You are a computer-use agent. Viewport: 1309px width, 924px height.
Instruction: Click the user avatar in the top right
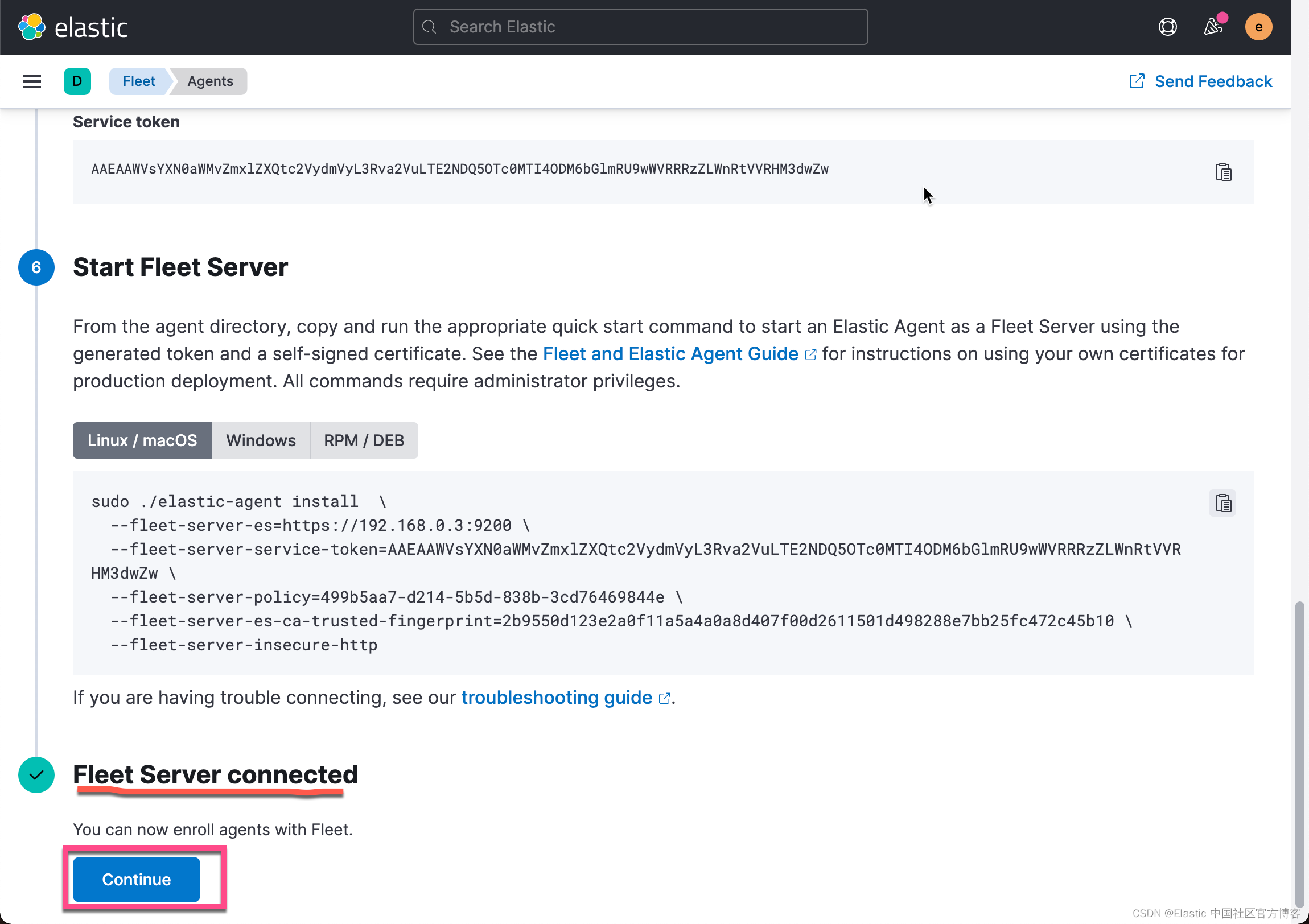pyautogui.click(x=1258, y=26)
